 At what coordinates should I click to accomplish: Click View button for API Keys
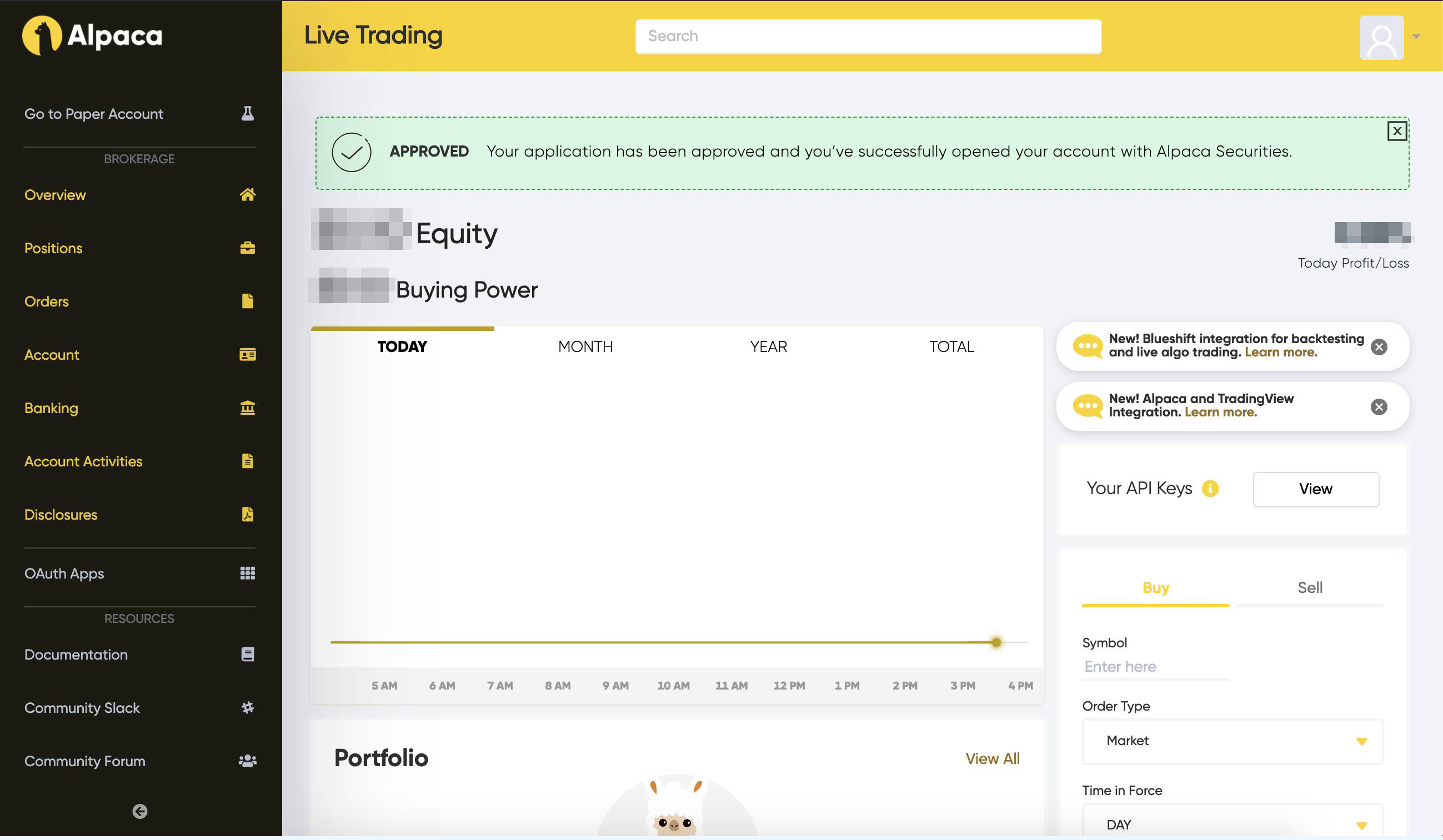1315,489
